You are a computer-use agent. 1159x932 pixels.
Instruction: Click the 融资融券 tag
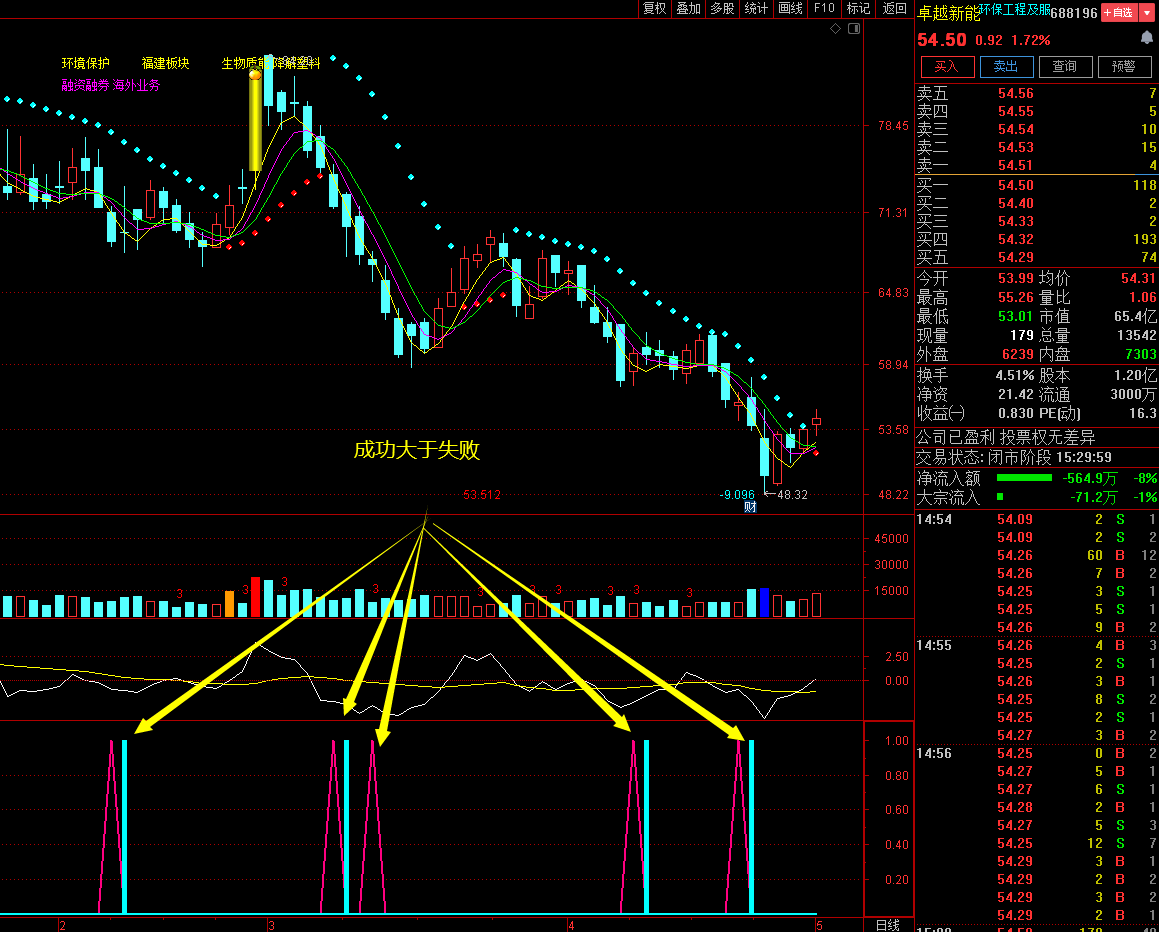click(x=85, y=86)
